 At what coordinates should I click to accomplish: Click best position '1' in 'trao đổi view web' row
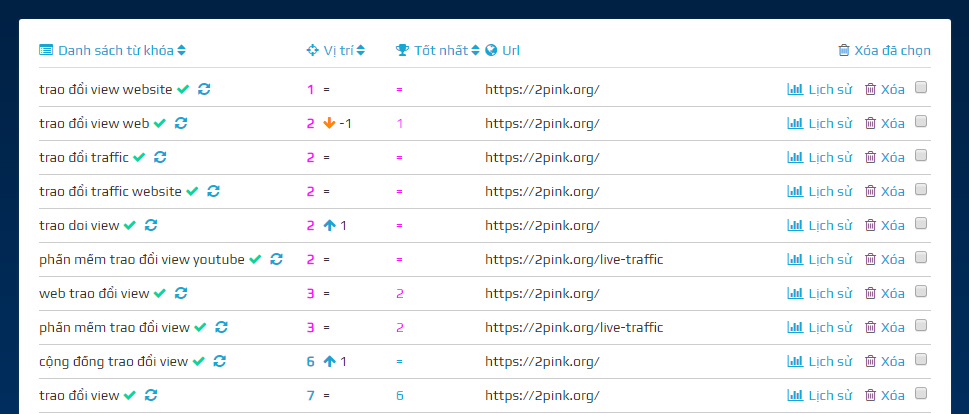click(x=400, y=124)
